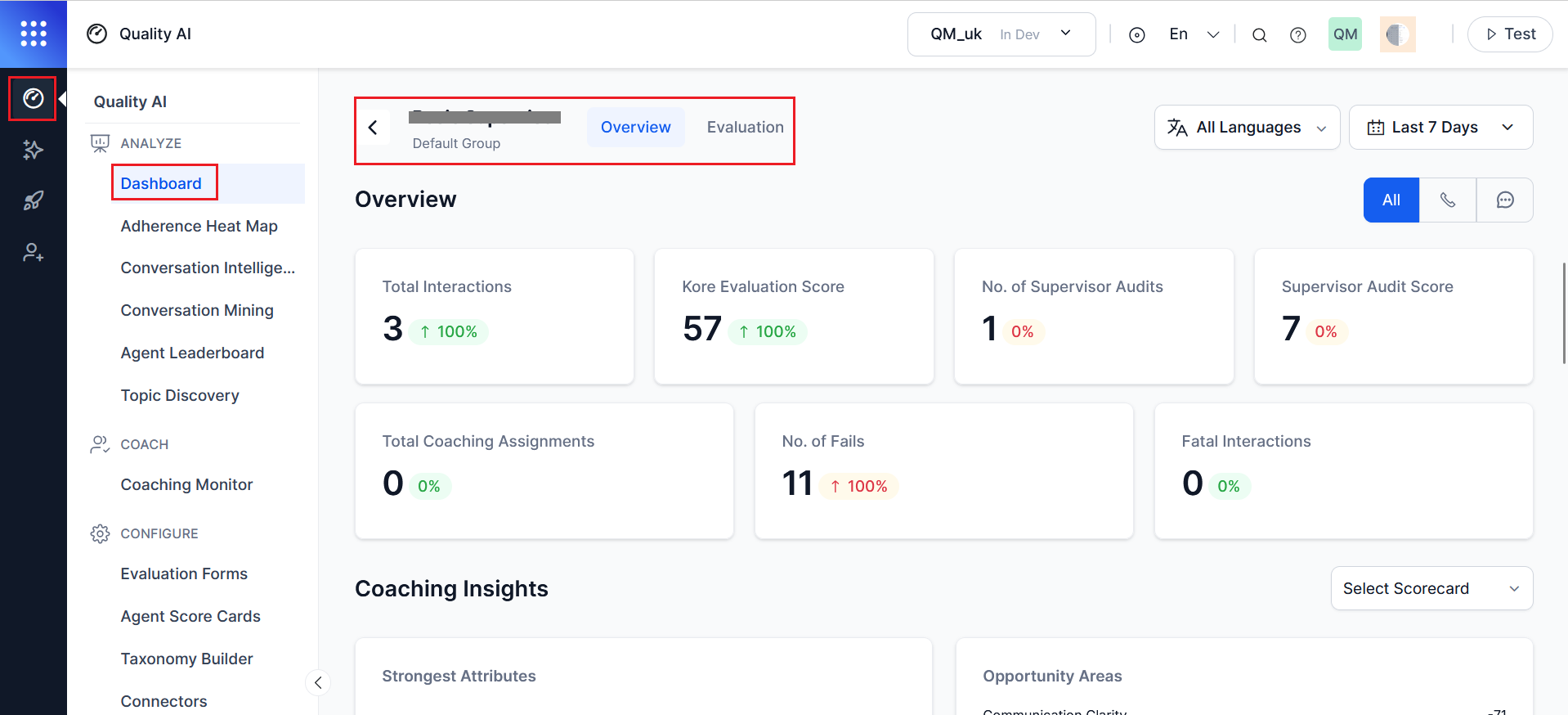The image size is (1568, 715).
Task: Click the Coaching Insights heading
Action: 451,588
